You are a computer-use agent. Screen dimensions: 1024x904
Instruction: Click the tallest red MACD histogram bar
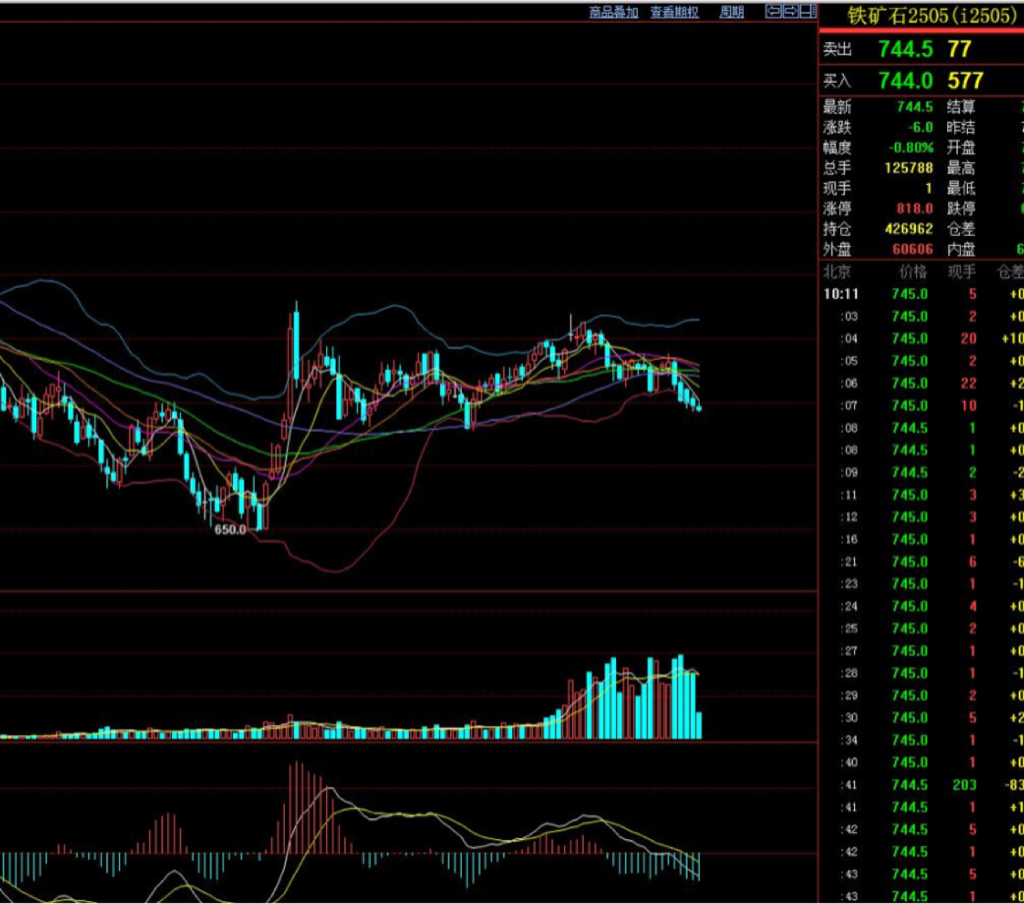[298, 807]
